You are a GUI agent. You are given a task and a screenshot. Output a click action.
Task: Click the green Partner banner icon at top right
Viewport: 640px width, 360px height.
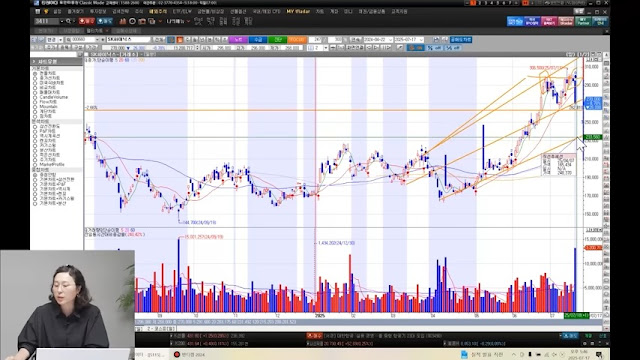[583, 21]
